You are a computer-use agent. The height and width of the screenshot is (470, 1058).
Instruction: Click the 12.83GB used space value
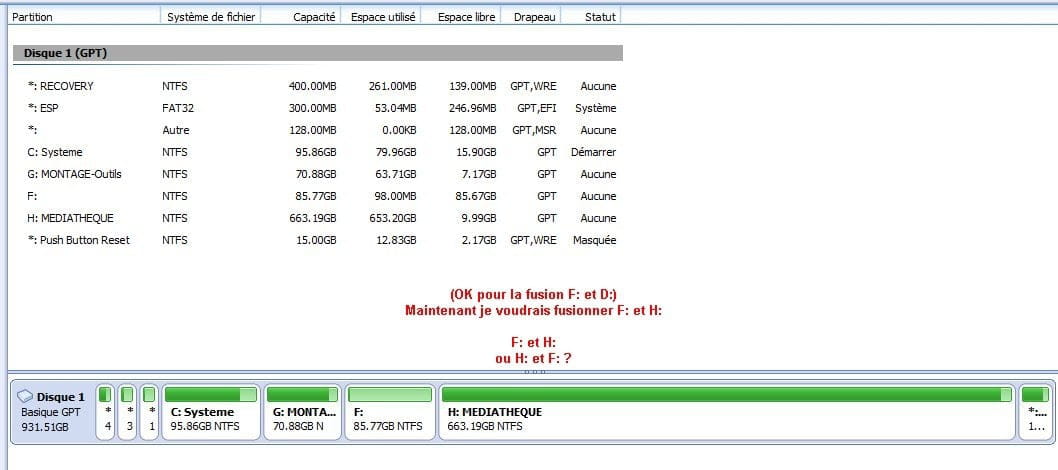[397, 240]
